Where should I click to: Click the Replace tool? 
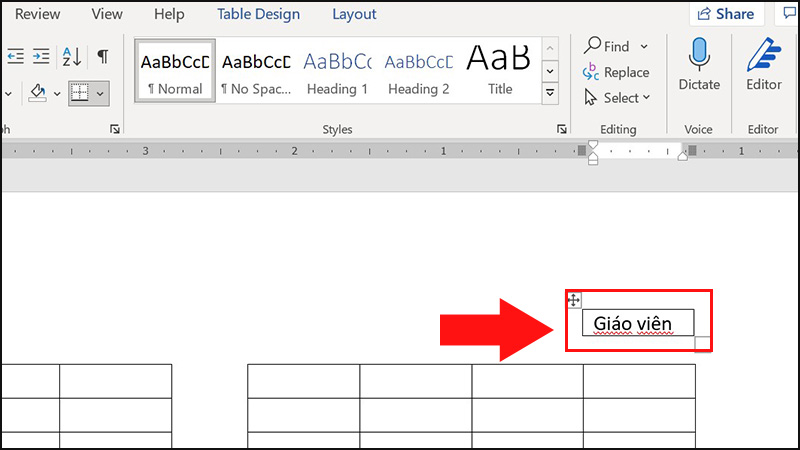click(x=616, y=72)
